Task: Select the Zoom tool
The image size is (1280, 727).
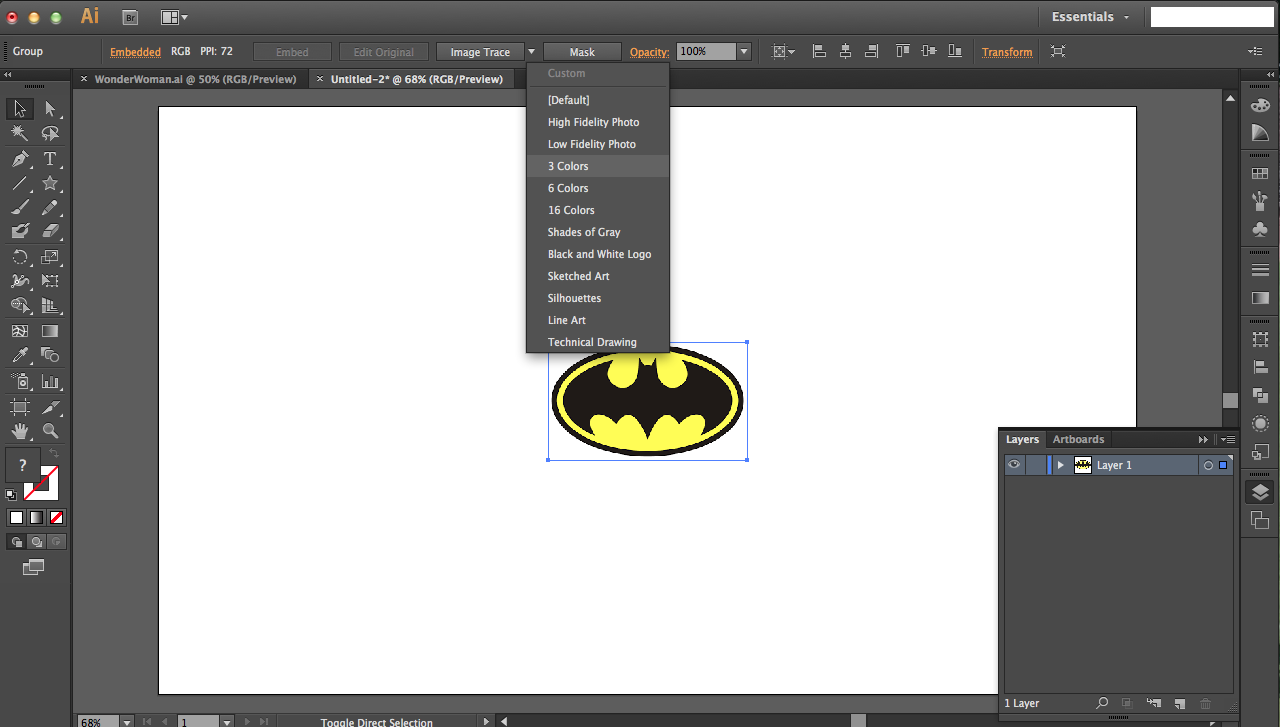Action: pyautogui.click(x=50, y=432)
